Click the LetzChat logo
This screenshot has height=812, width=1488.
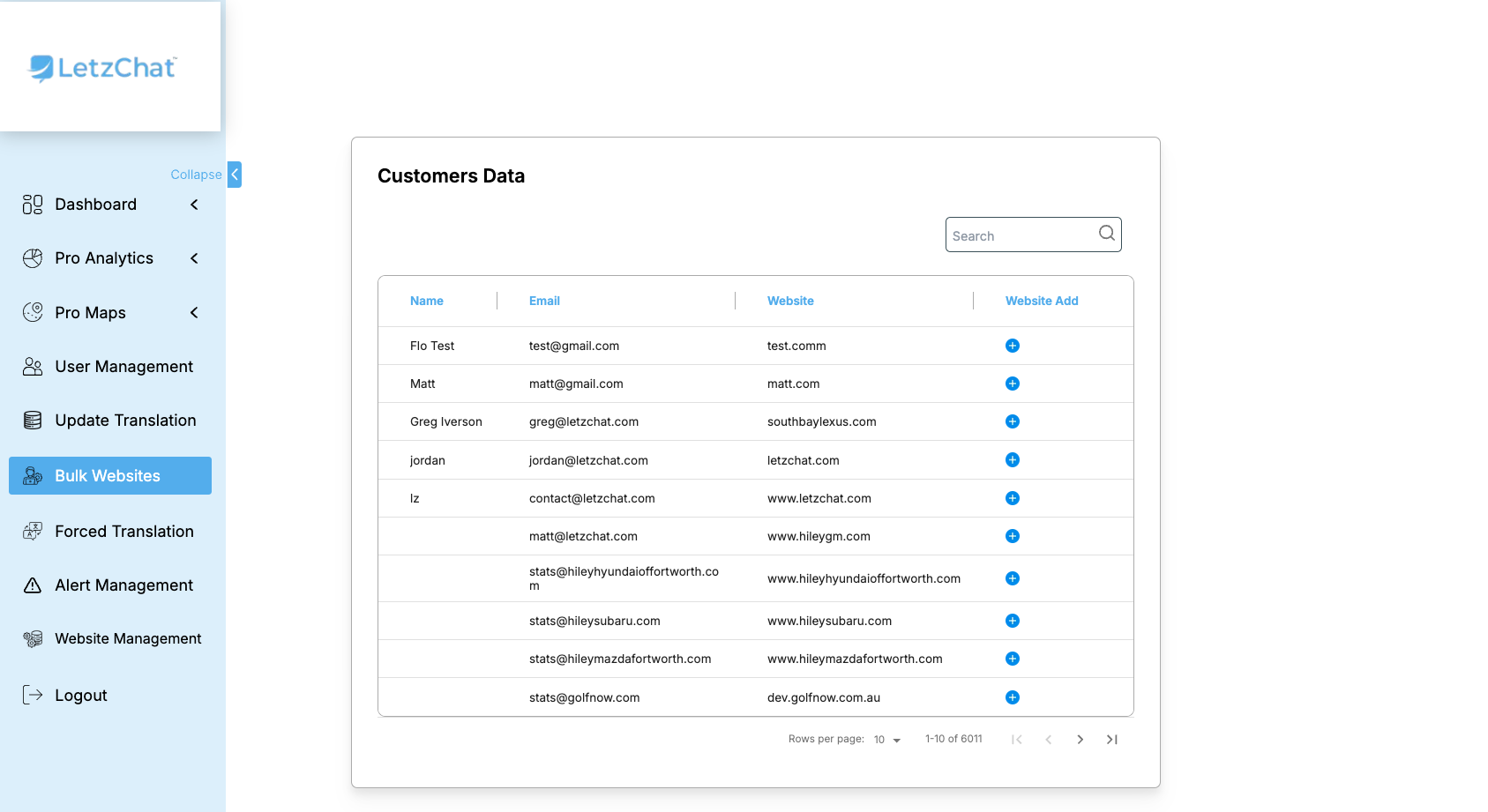click(103, 68)
